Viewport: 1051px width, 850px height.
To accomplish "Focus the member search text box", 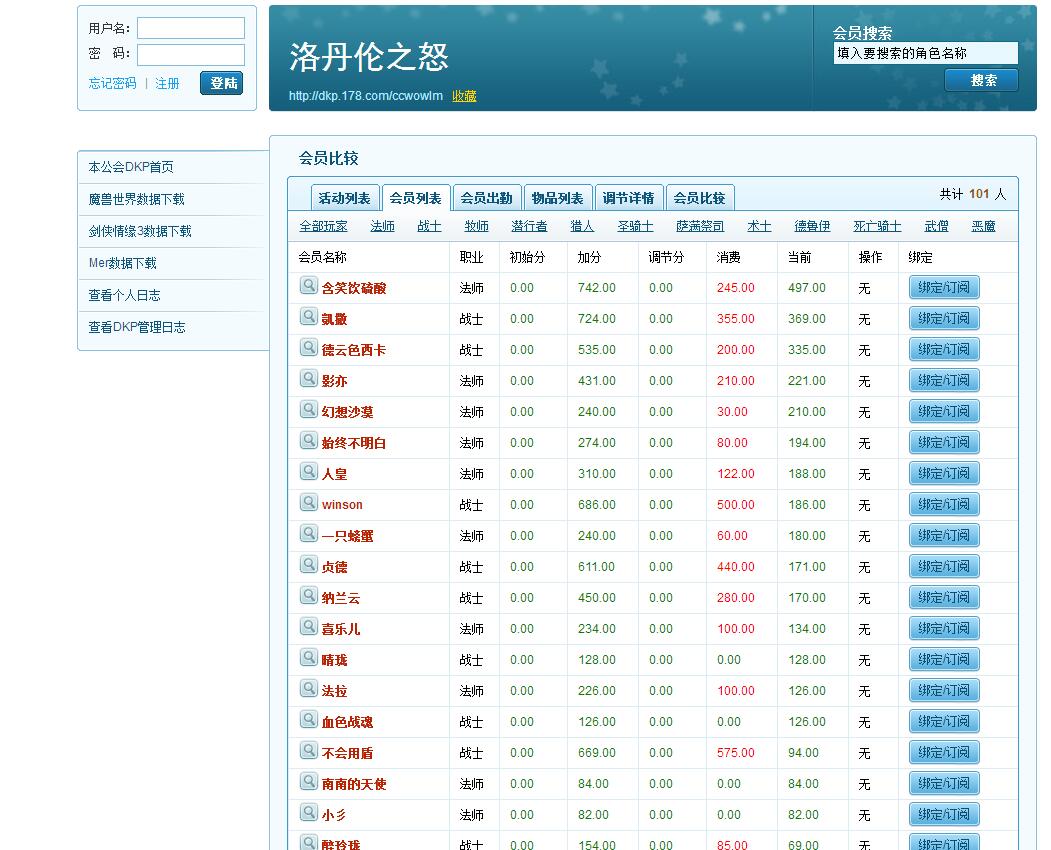I will (x=925, y=54).
